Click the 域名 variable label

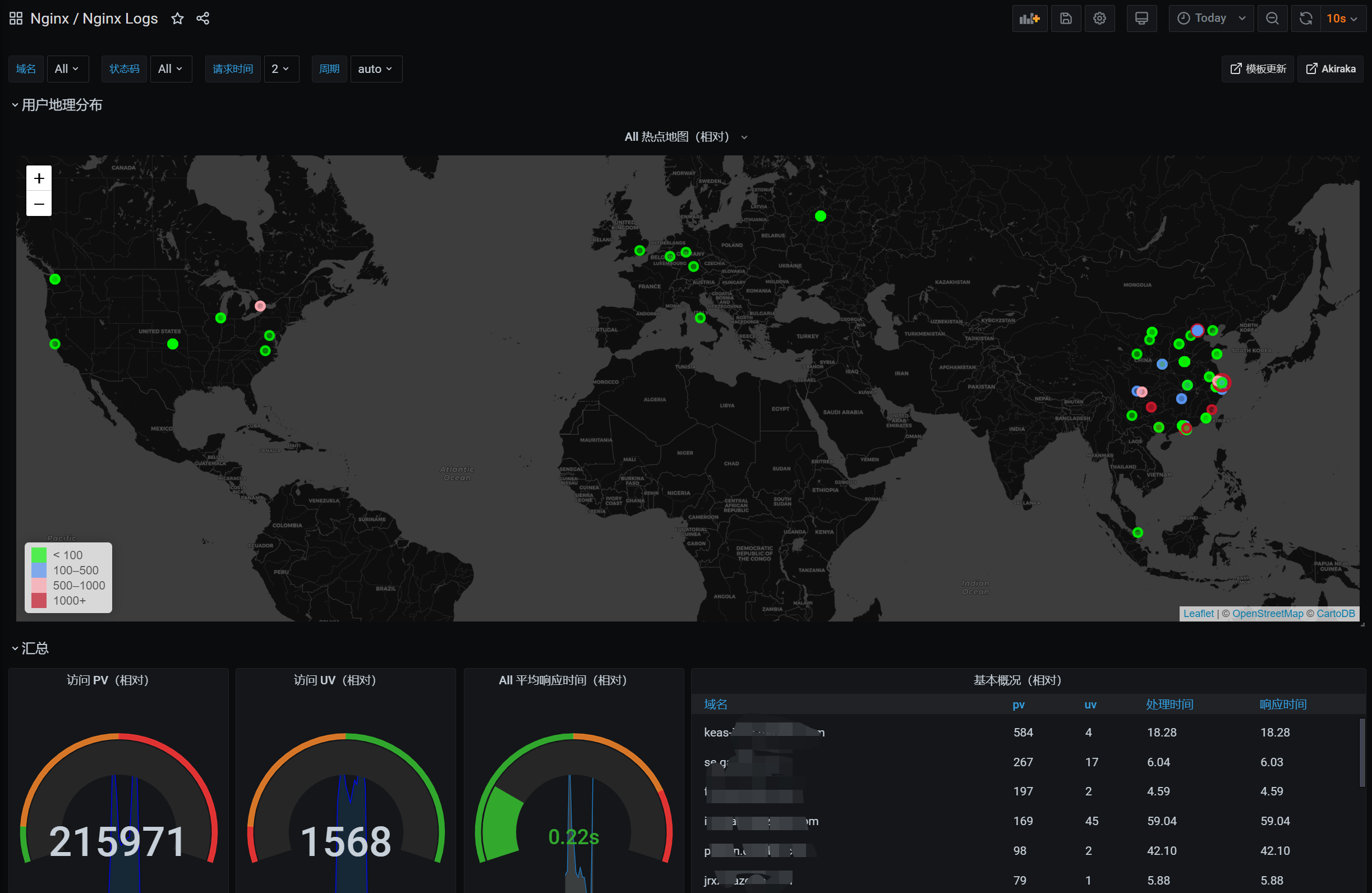26,68
